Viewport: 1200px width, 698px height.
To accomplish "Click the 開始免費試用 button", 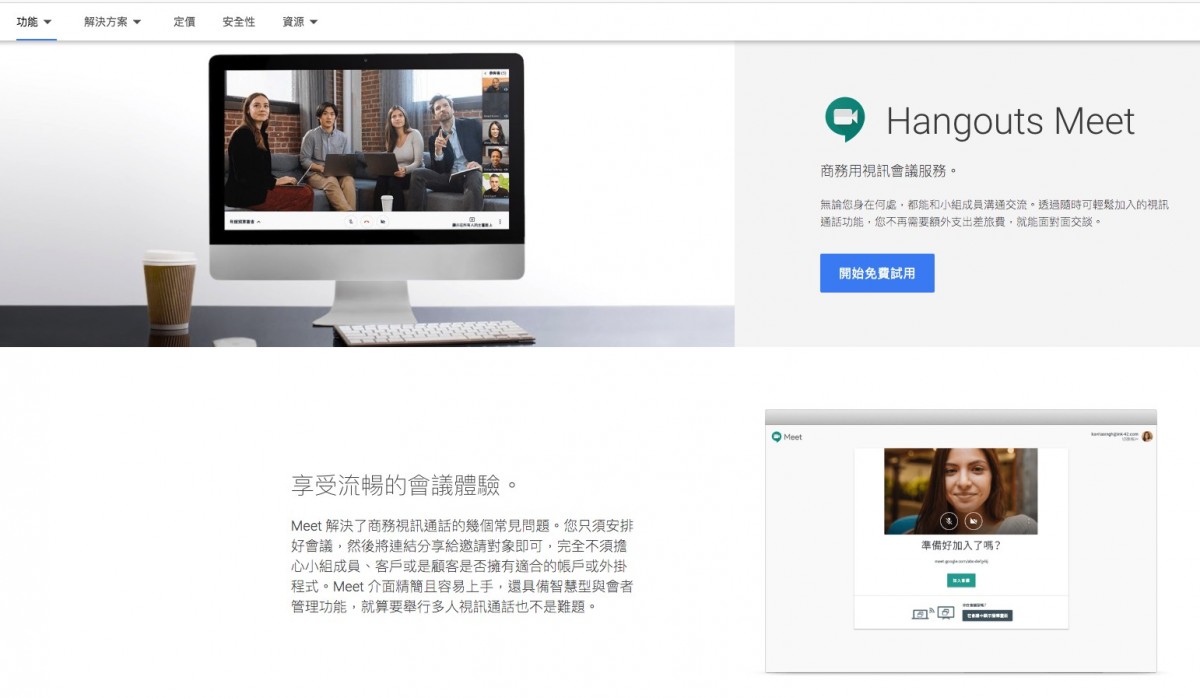I will click(877, 273).
